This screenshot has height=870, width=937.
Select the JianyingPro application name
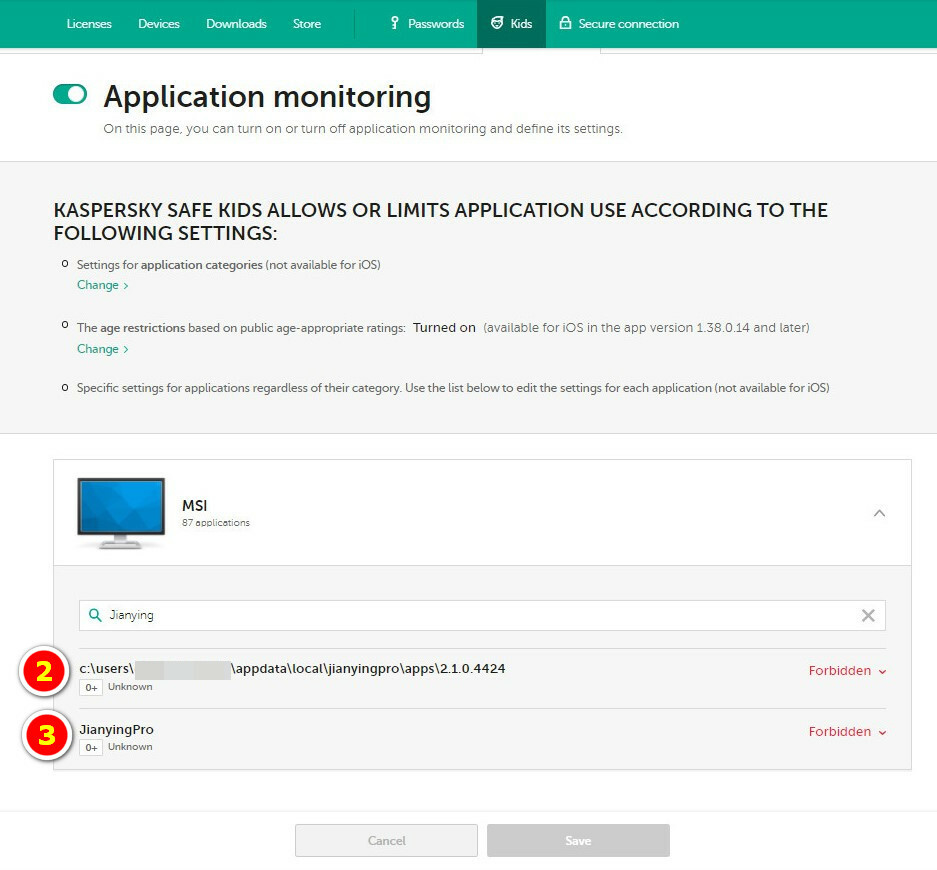(x=117, y=730)
